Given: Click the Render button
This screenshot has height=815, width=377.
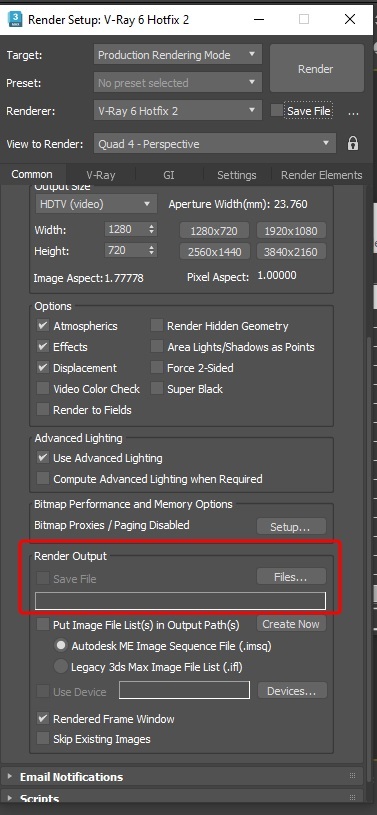Looking at the screenshot, I should 316,69.
